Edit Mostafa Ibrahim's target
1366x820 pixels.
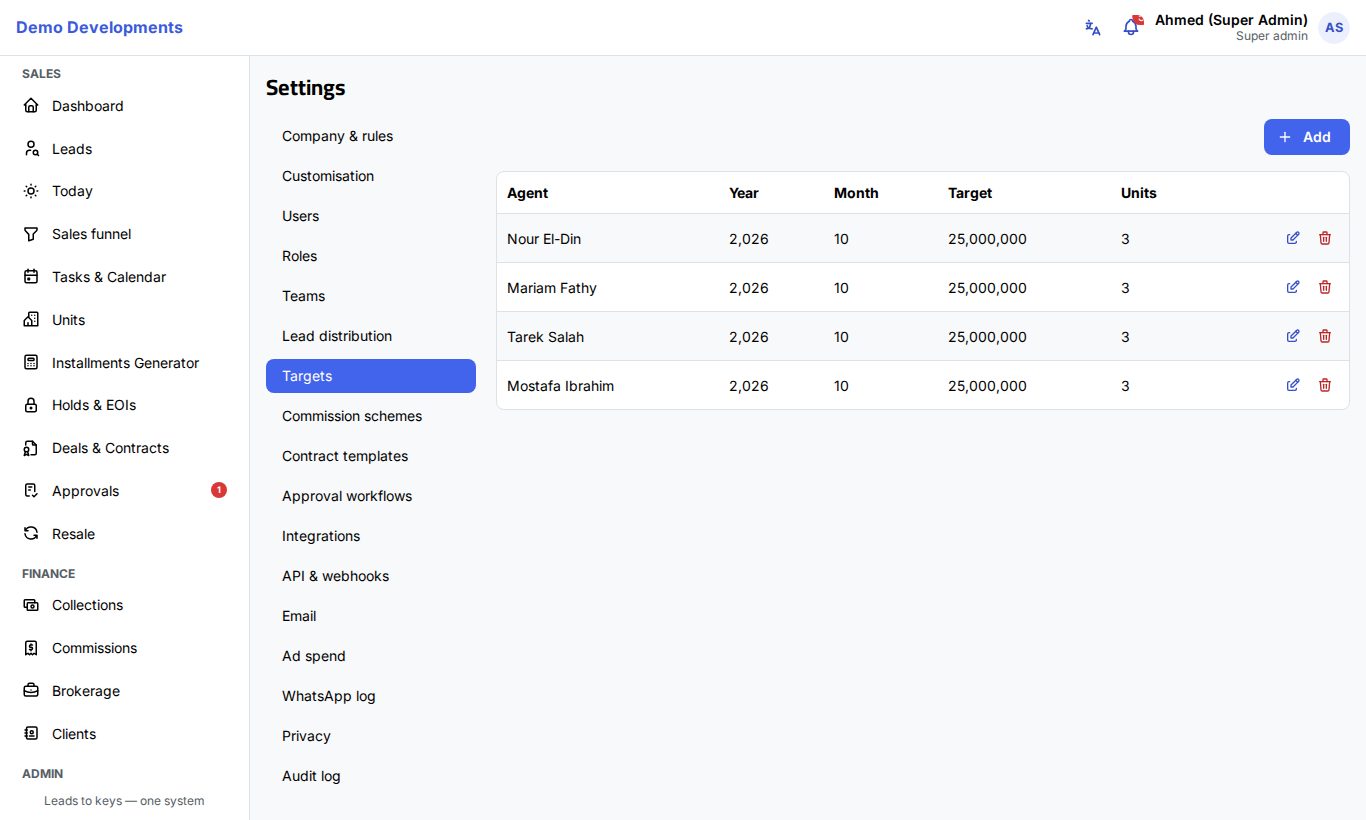point(1293,385)
